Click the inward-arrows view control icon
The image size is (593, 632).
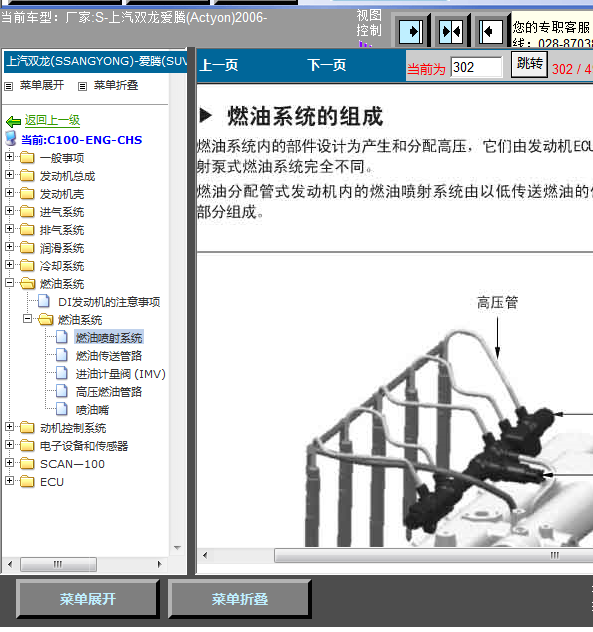click(x=451, y=31)
